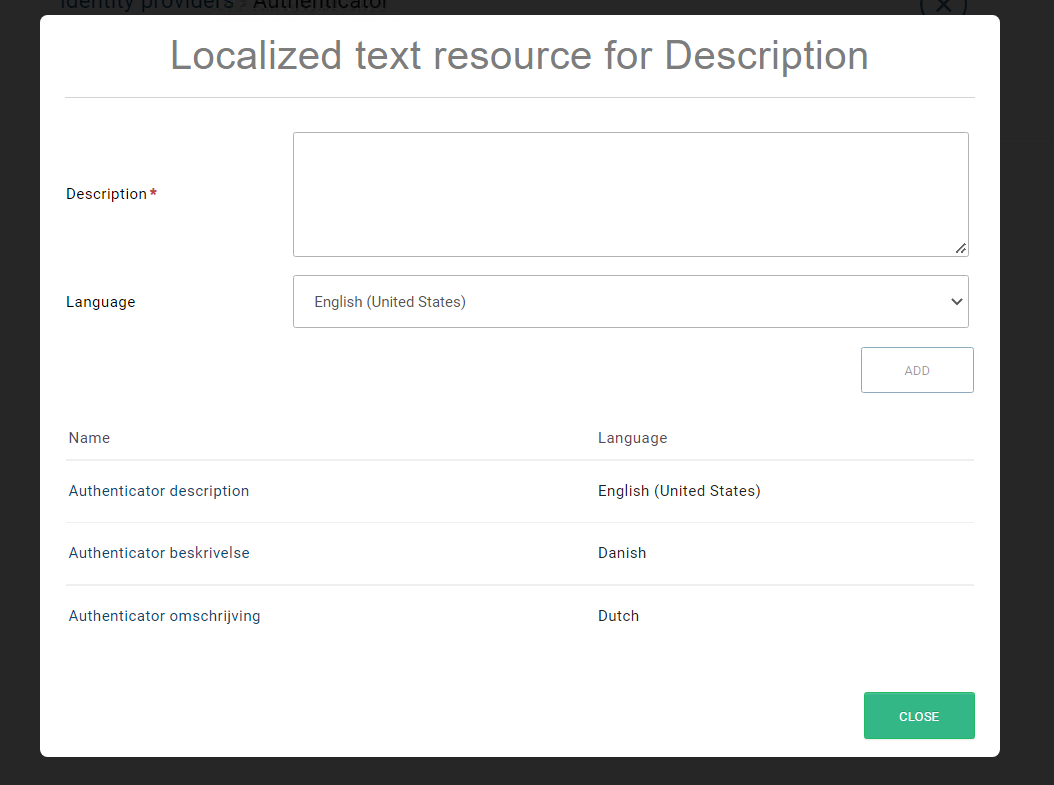Click the Language column header in the table
1054x785 pixels.
tap(632, 438)
